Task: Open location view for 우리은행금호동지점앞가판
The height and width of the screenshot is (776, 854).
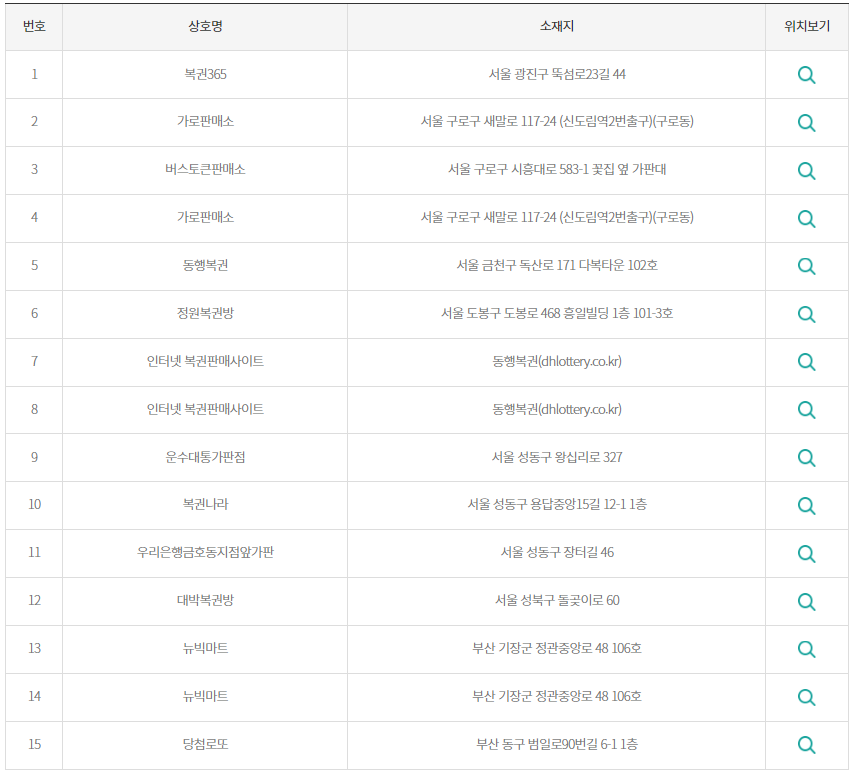Action: pos(806,553)
